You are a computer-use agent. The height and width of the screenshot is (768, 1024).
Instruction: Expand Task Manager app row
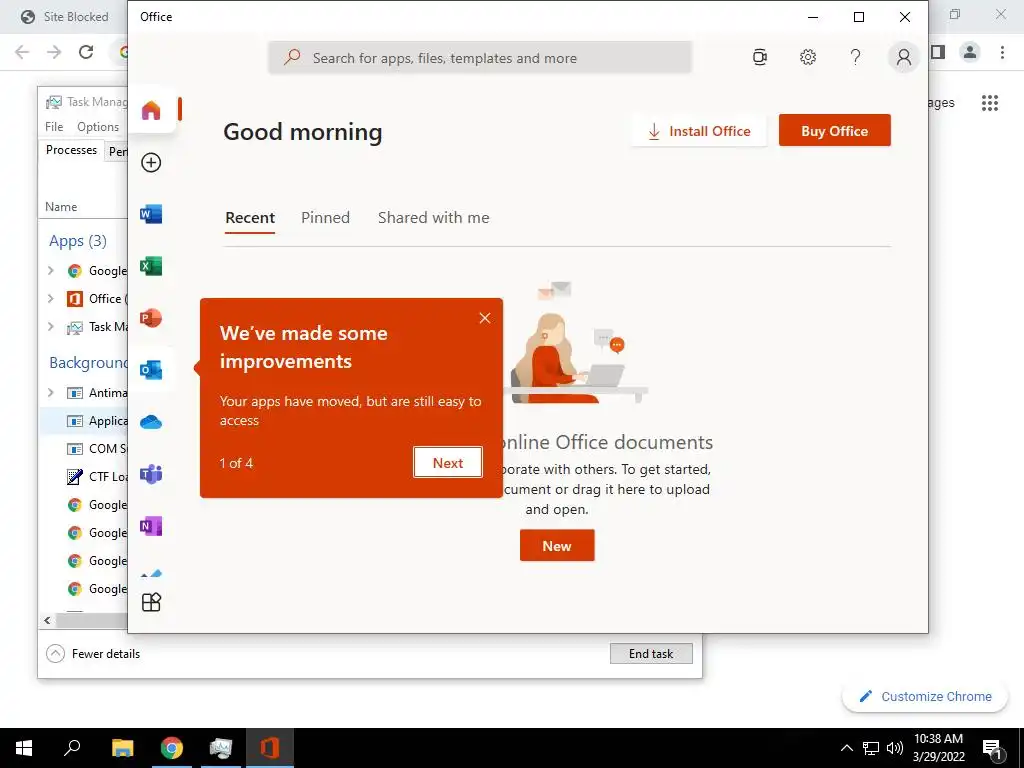tap(51, 327)
